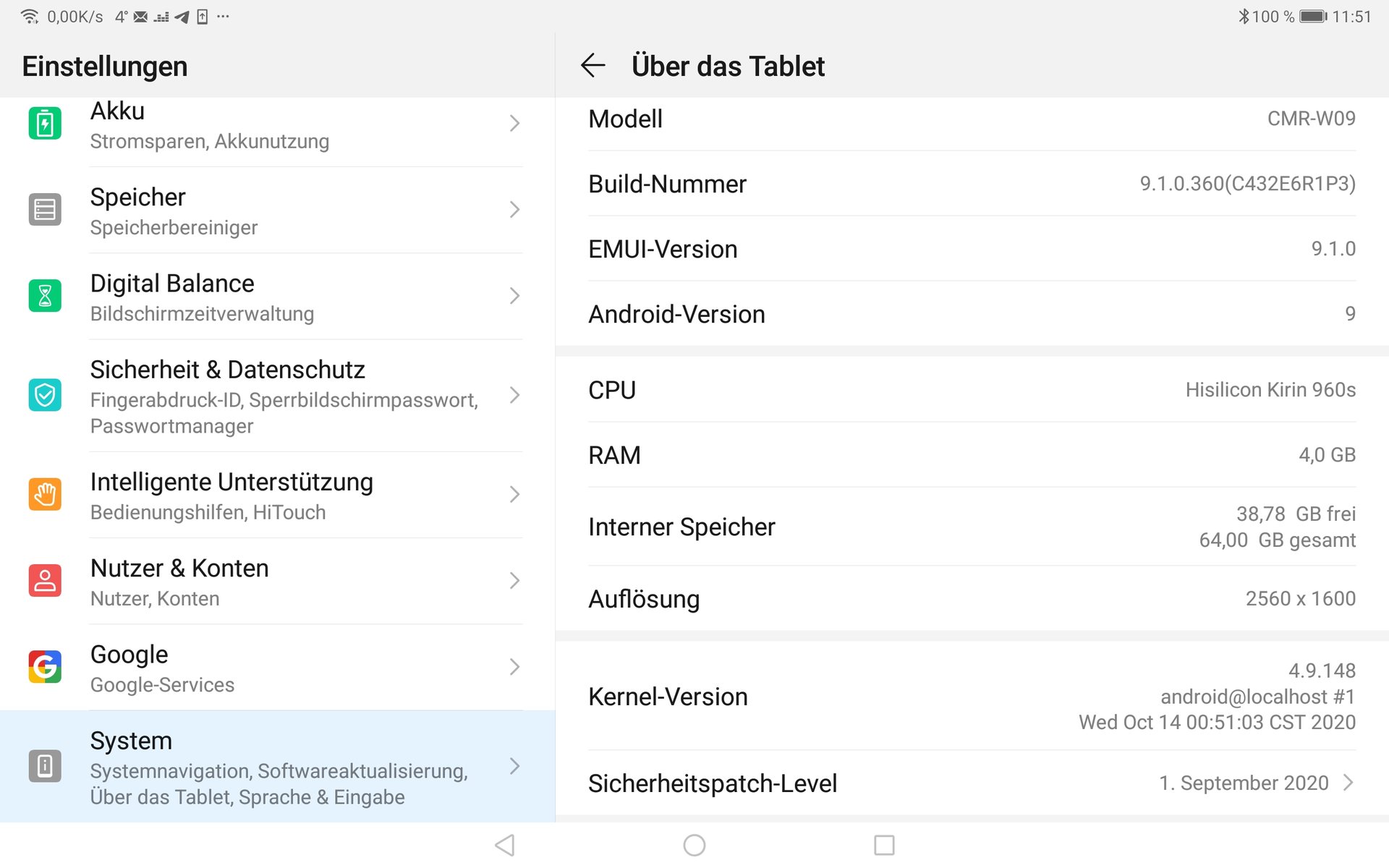Tap the System info icon

click(x=45, y=766)
